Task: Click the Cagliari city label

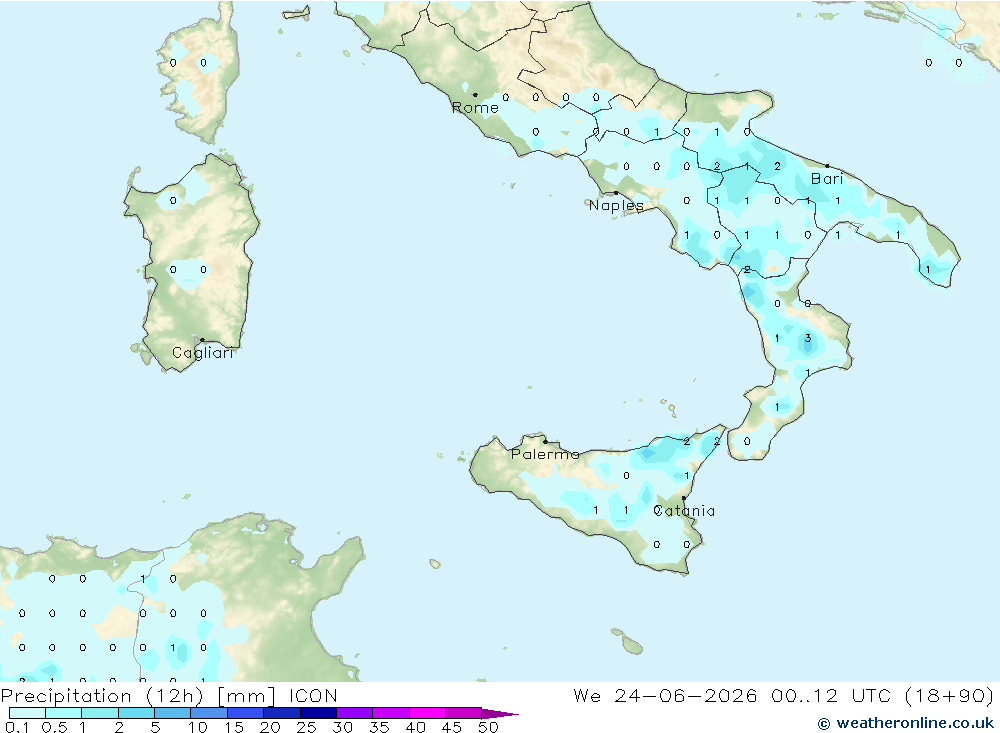Action: pyautogui.click(x=202, y=353)
